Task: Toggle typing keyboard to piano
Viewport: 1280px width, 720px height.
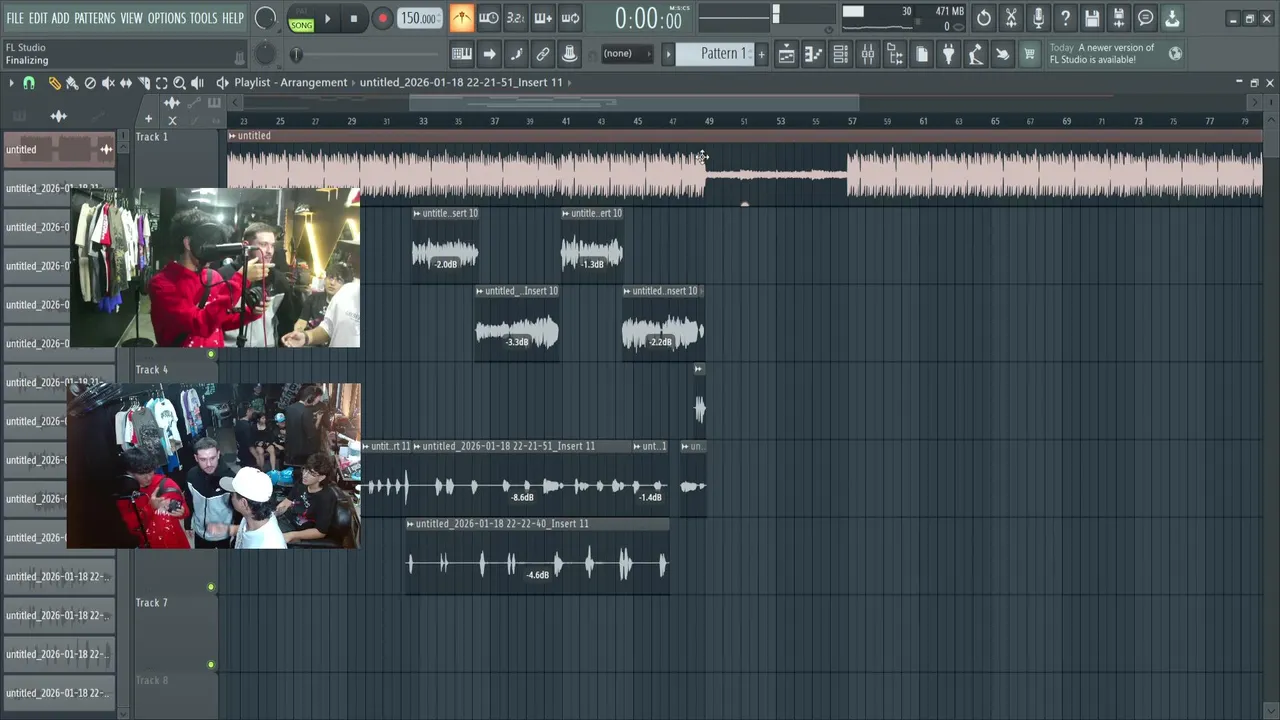Action: click(462, 54)
